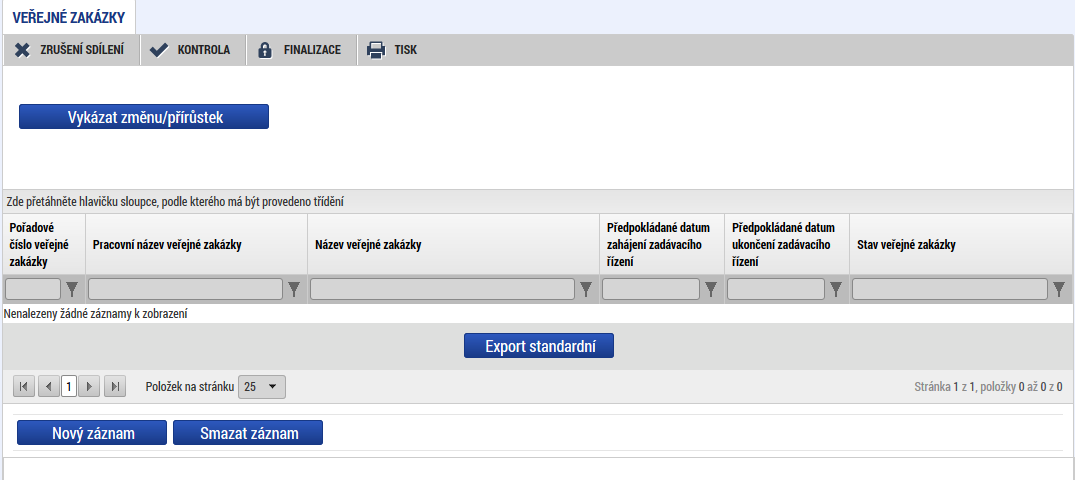Click the Finalizace lock icon

point(265,50)
